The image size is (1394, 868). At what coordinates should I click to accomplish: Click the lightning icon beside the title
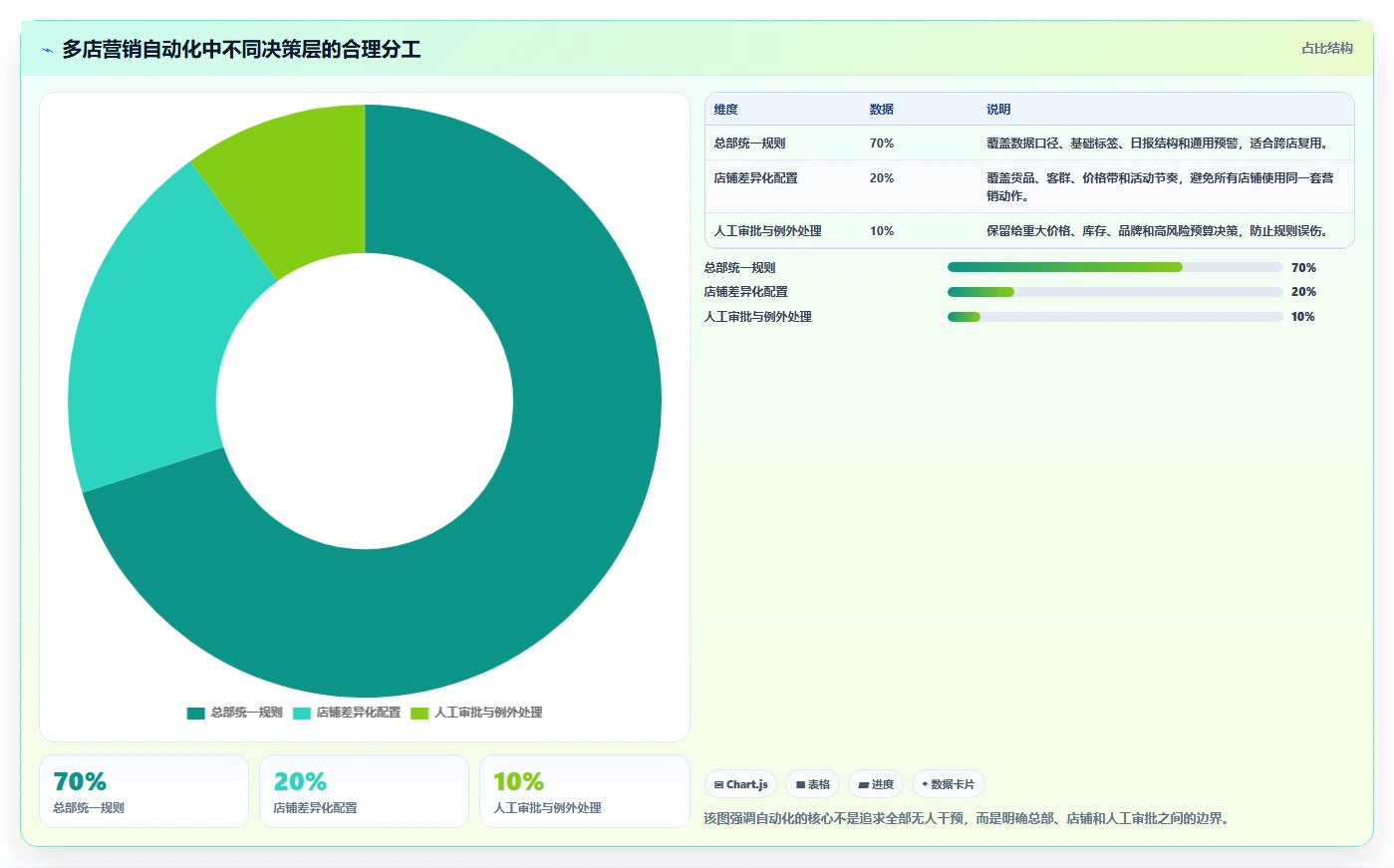[x=47, y=50]
